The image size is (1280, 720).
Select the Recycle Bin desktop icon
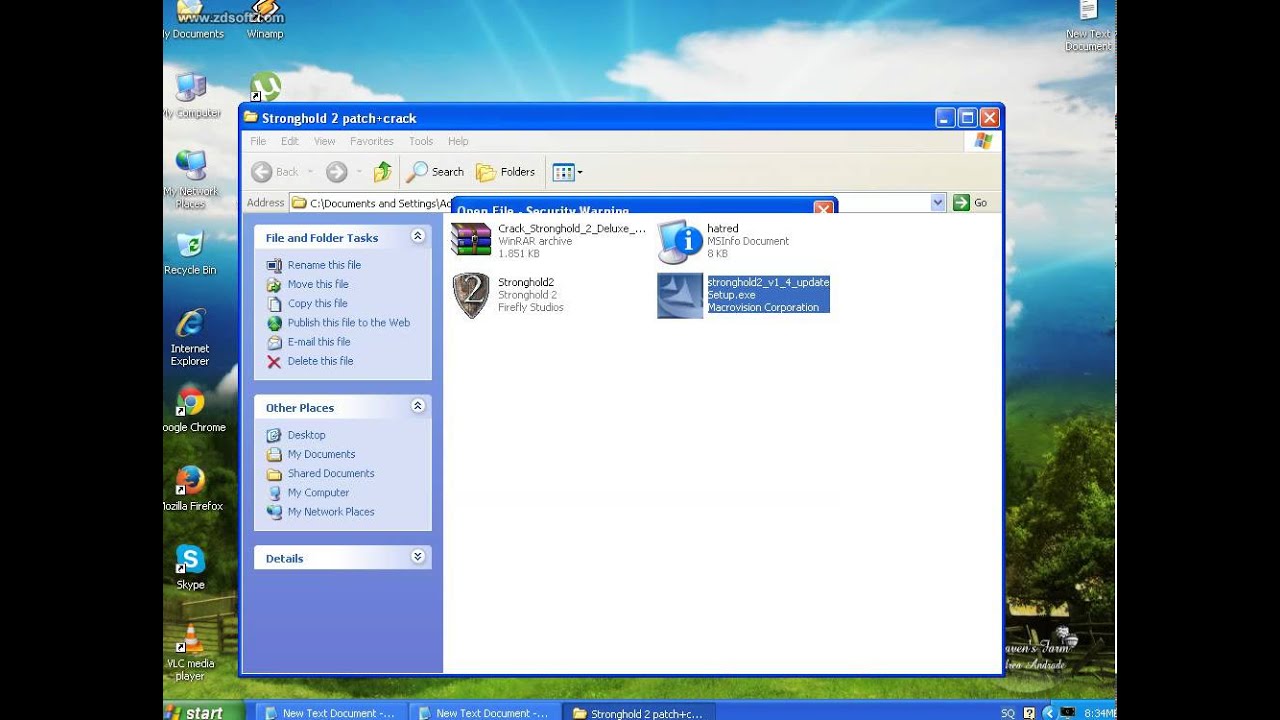point(190,253)
